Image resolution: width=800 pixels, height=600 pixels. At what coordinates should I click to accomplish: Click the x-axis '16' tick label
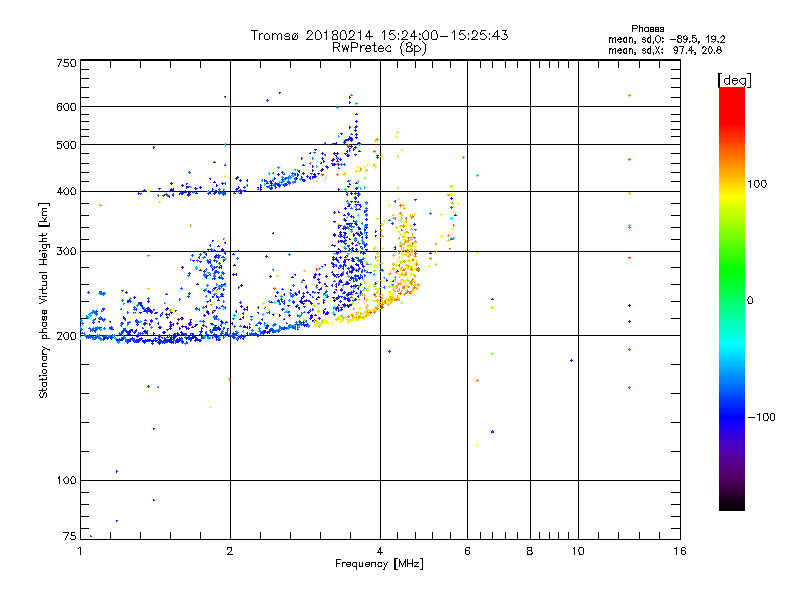click(680, 551)
